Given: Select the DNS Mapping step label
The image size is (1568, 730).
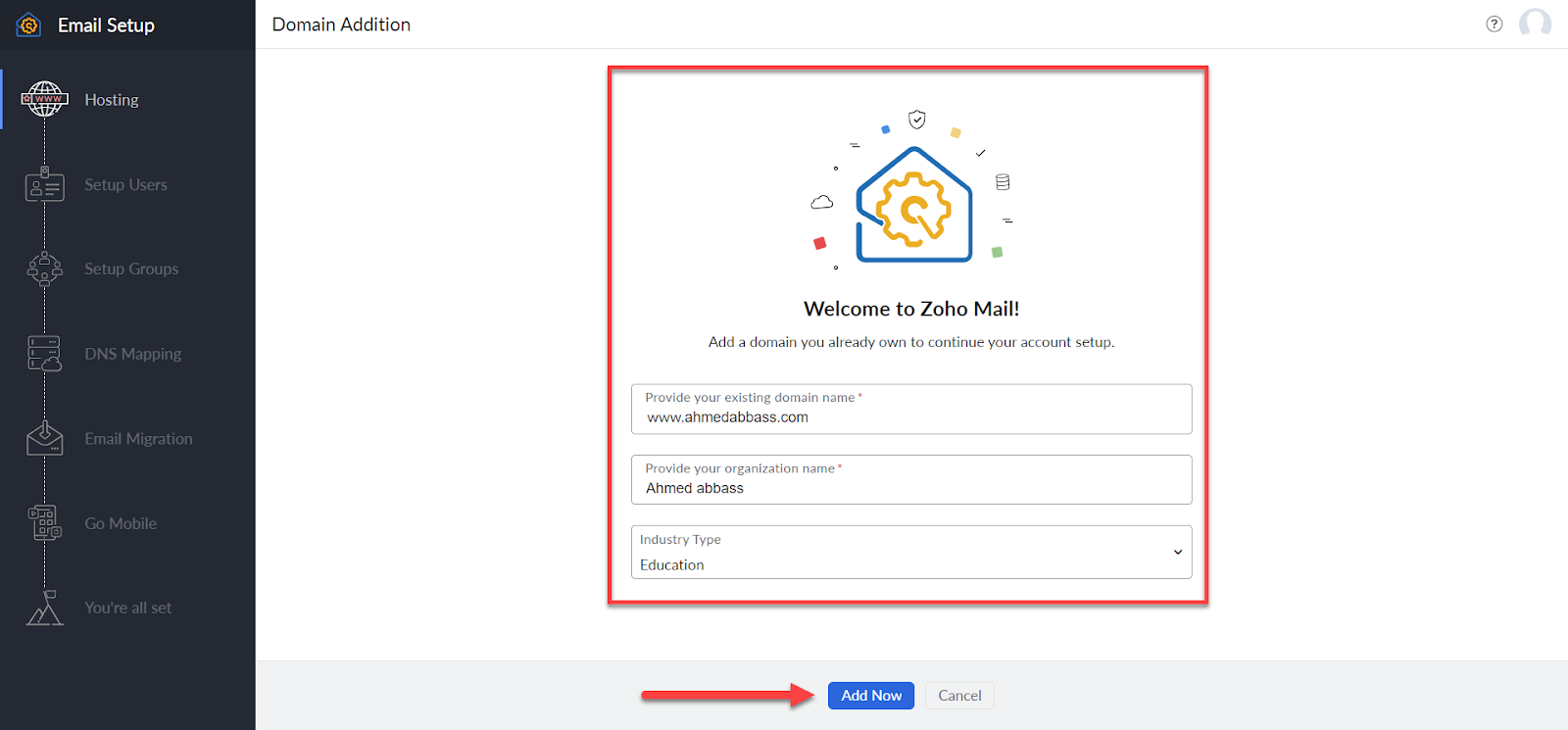Looking at the screenshot, I should coord(132,354).
